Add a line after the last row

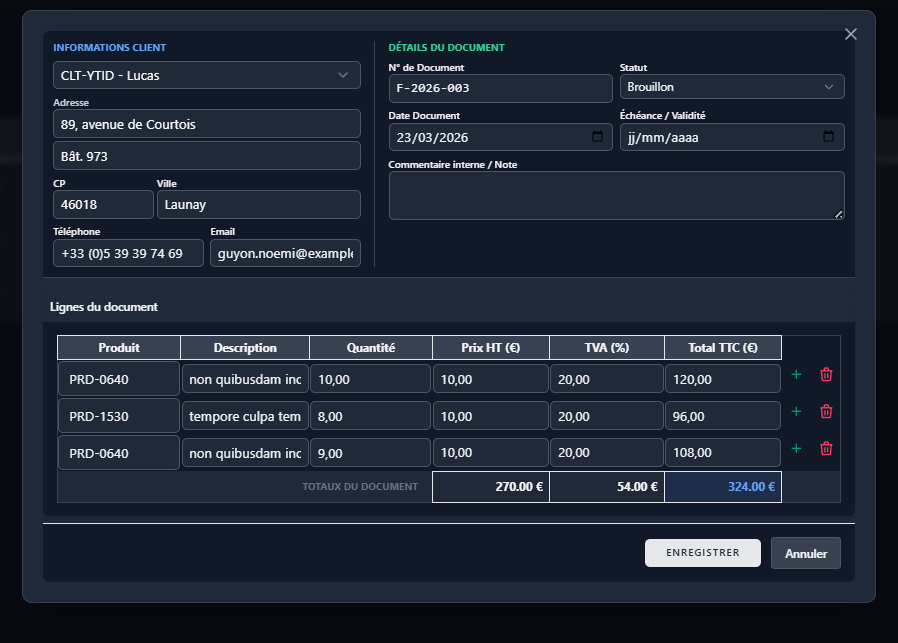coord(796,448)
